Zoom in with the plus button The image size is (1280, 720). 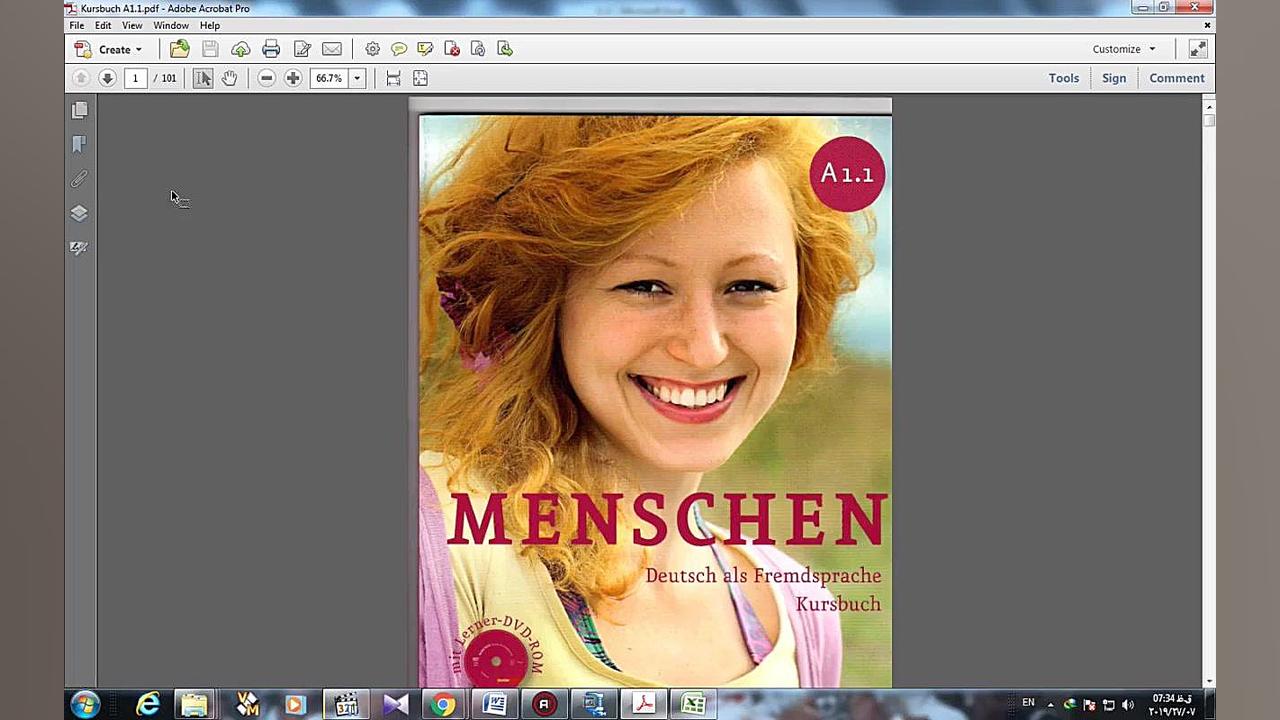(293, 78)
